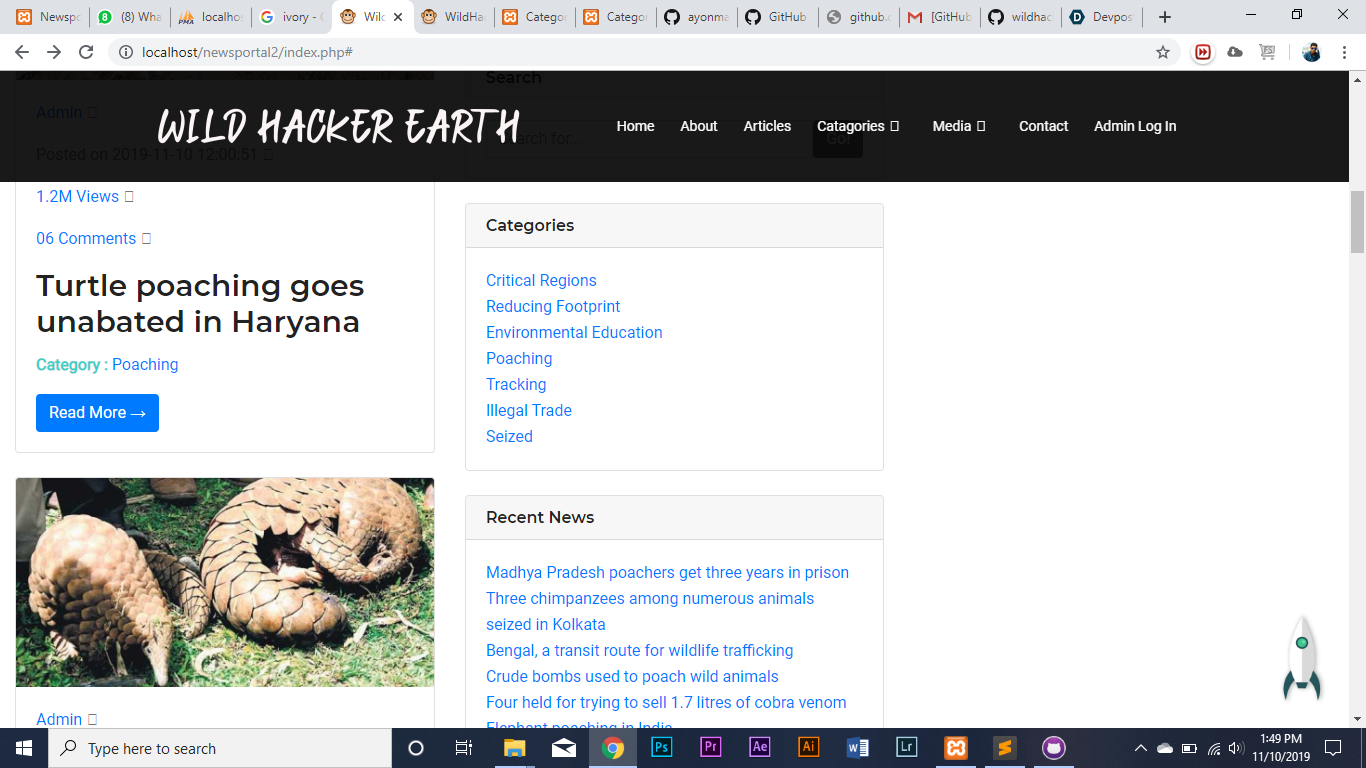This screenshot has height=768, width=1366.
Task: Select Poaching in the Categories list
Action: tap(519, 359)
